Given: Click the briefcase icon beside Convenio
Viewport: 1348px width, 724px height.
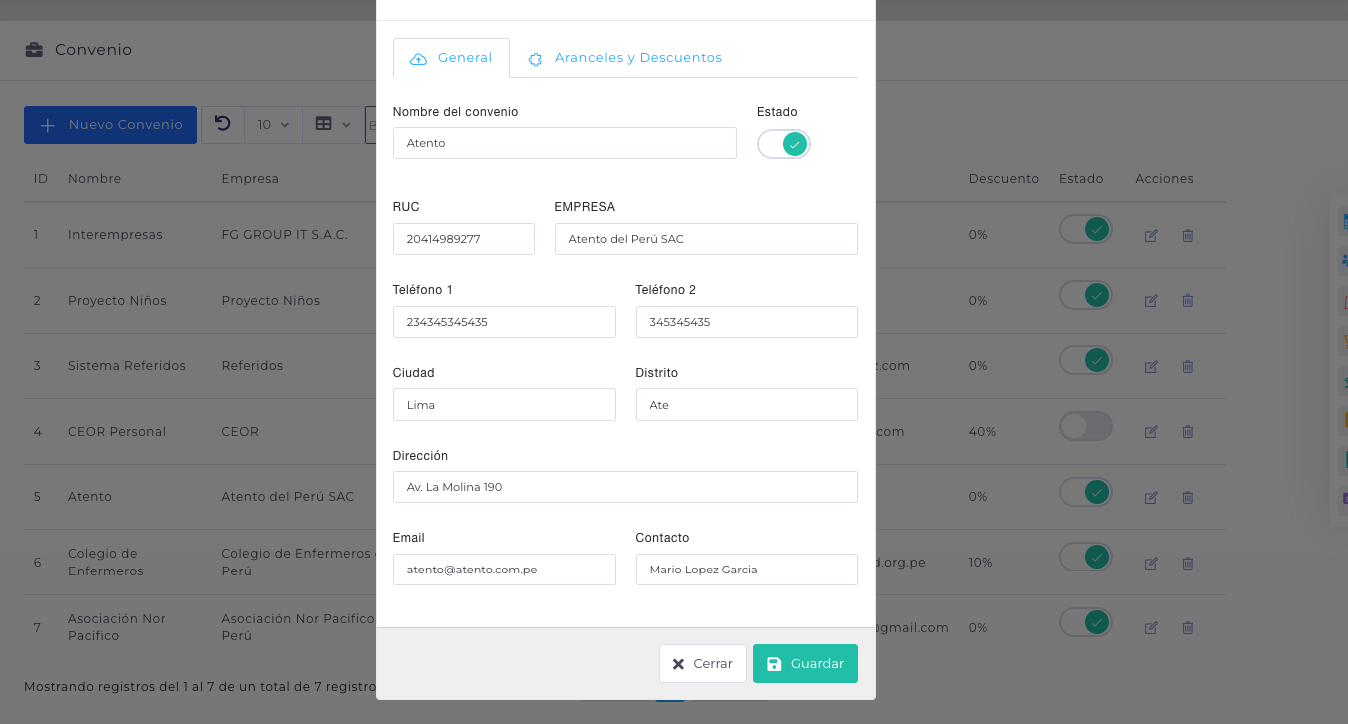Looking at the screenshot, I should point(34,50).
